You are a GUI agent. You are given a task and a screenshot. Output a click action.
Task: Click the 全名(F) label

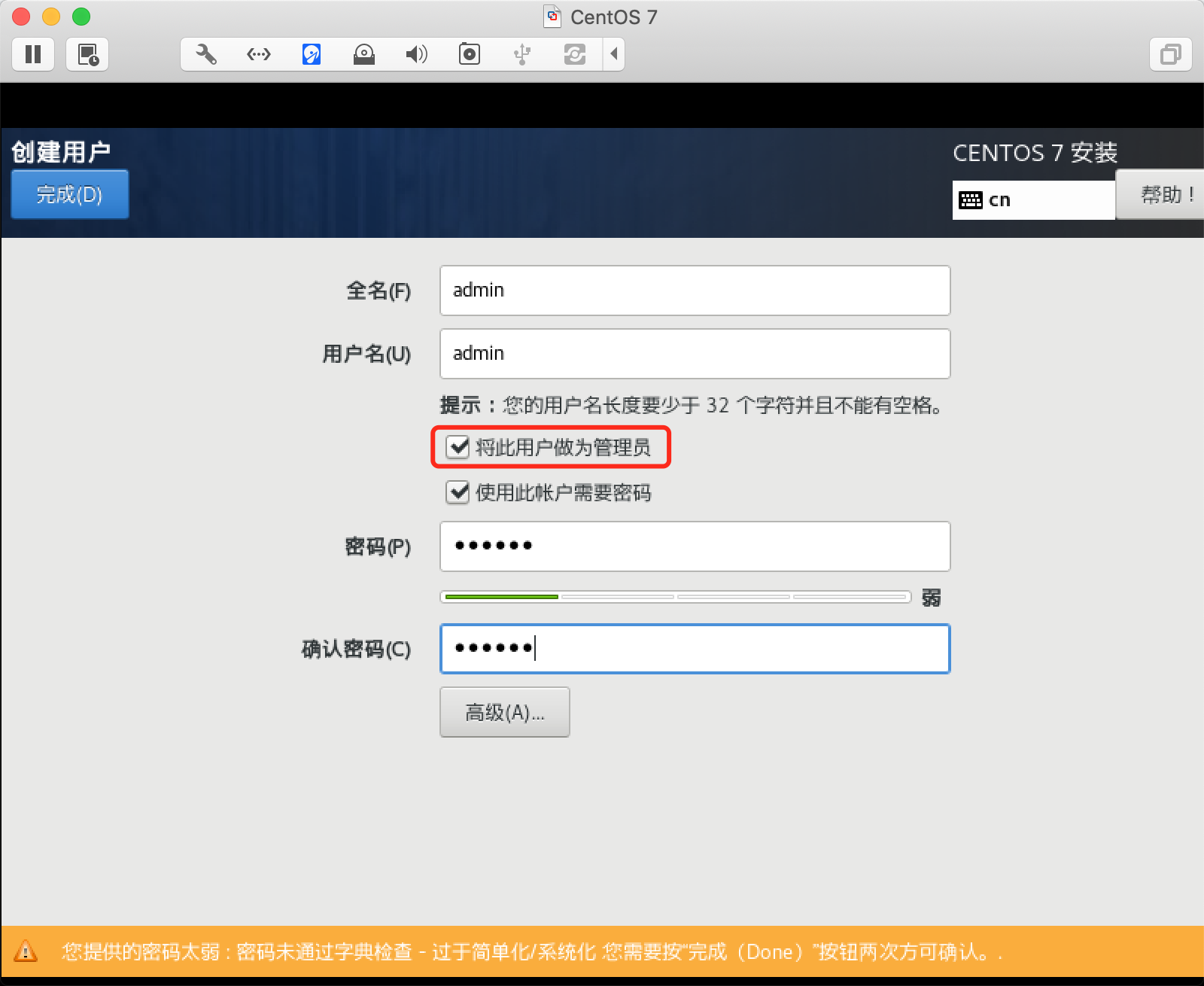click(x=379, y=291)
